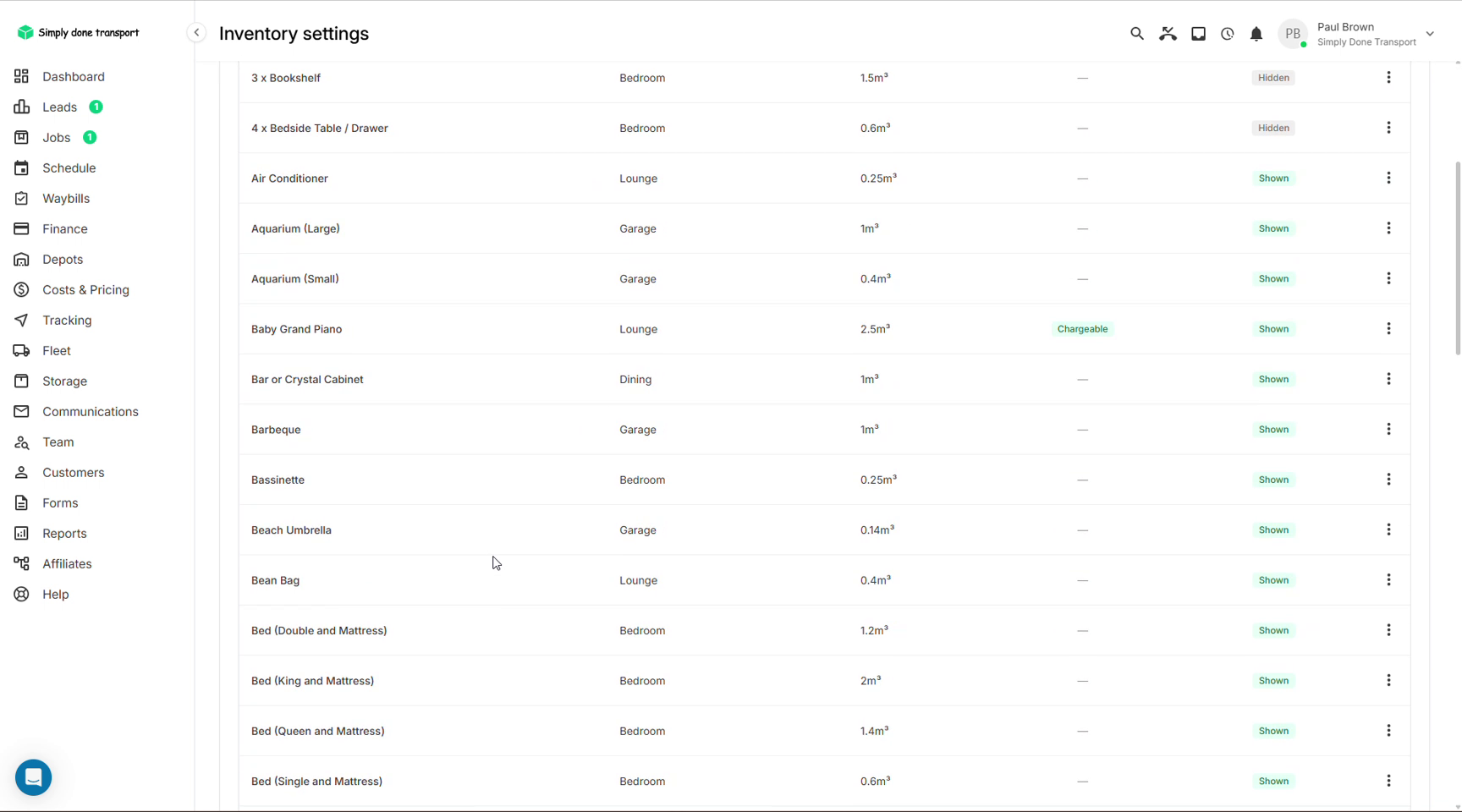Screen dimensions: 1462x812
Task: Open the clock history icon
Action: [1227, 34]
